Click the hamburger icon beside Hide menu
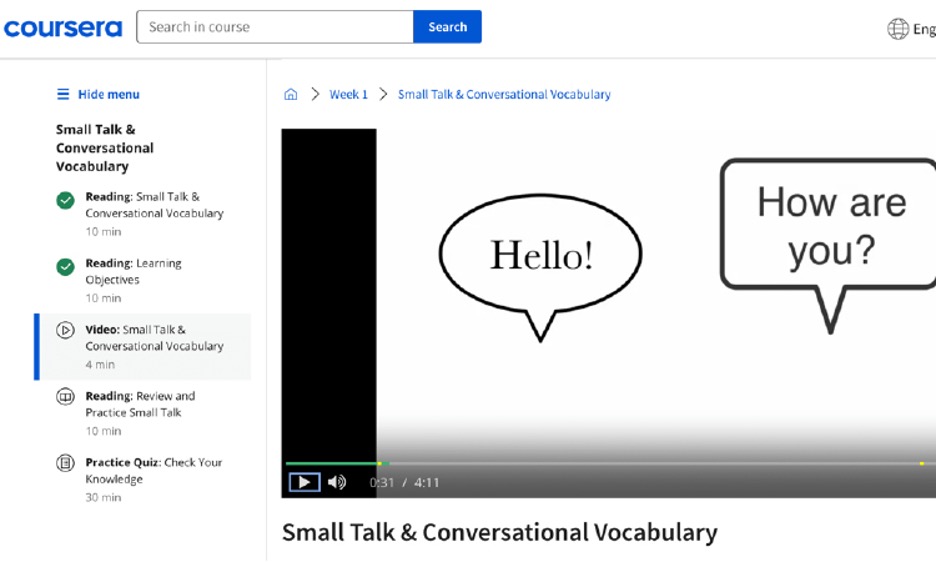Image resolution: width=936 pixels, height=562 pixels. coord(63,94)
